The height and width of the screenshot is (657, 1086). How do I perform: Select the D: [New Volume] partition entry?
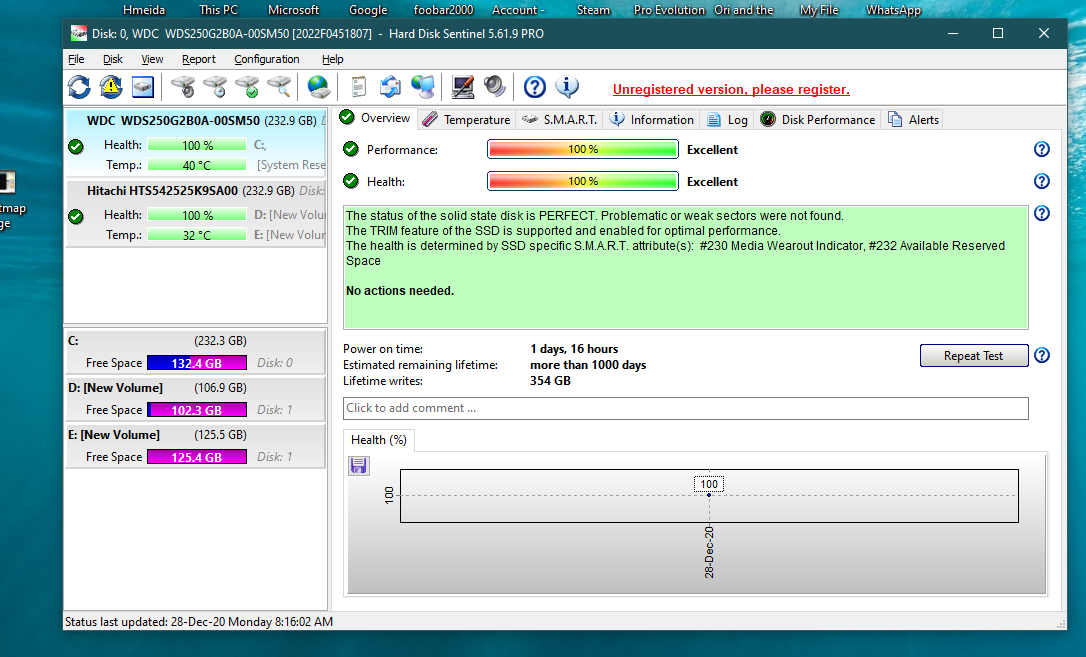pos(195,399)
